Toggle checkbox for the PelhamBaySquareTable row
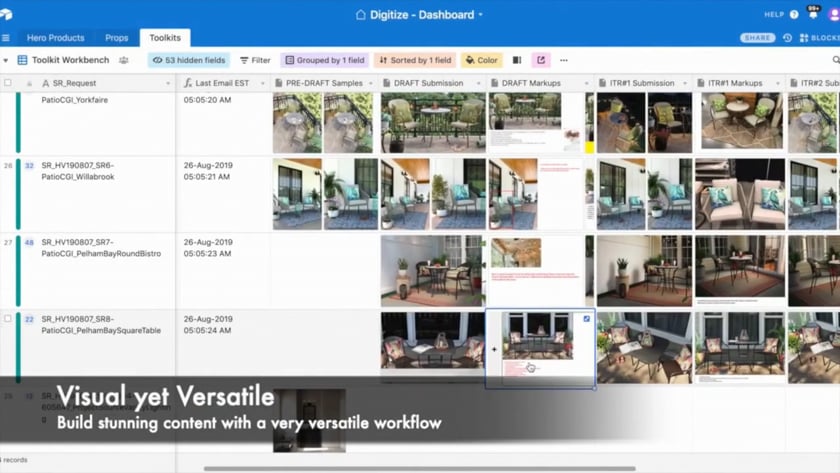The image size is (840, 473). pyautogui.click(x=8, y=319)
